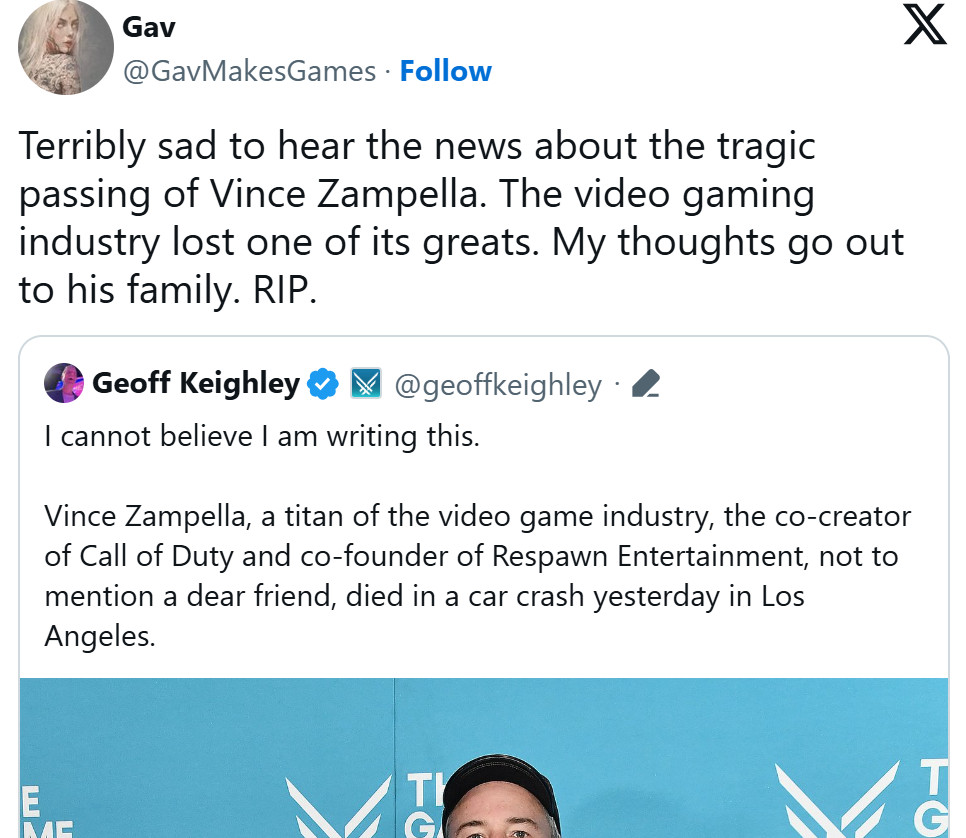Open the Geoff Keighley name link
The width and height of the screenshot is (966, 838).
click(x=196, y=384)
